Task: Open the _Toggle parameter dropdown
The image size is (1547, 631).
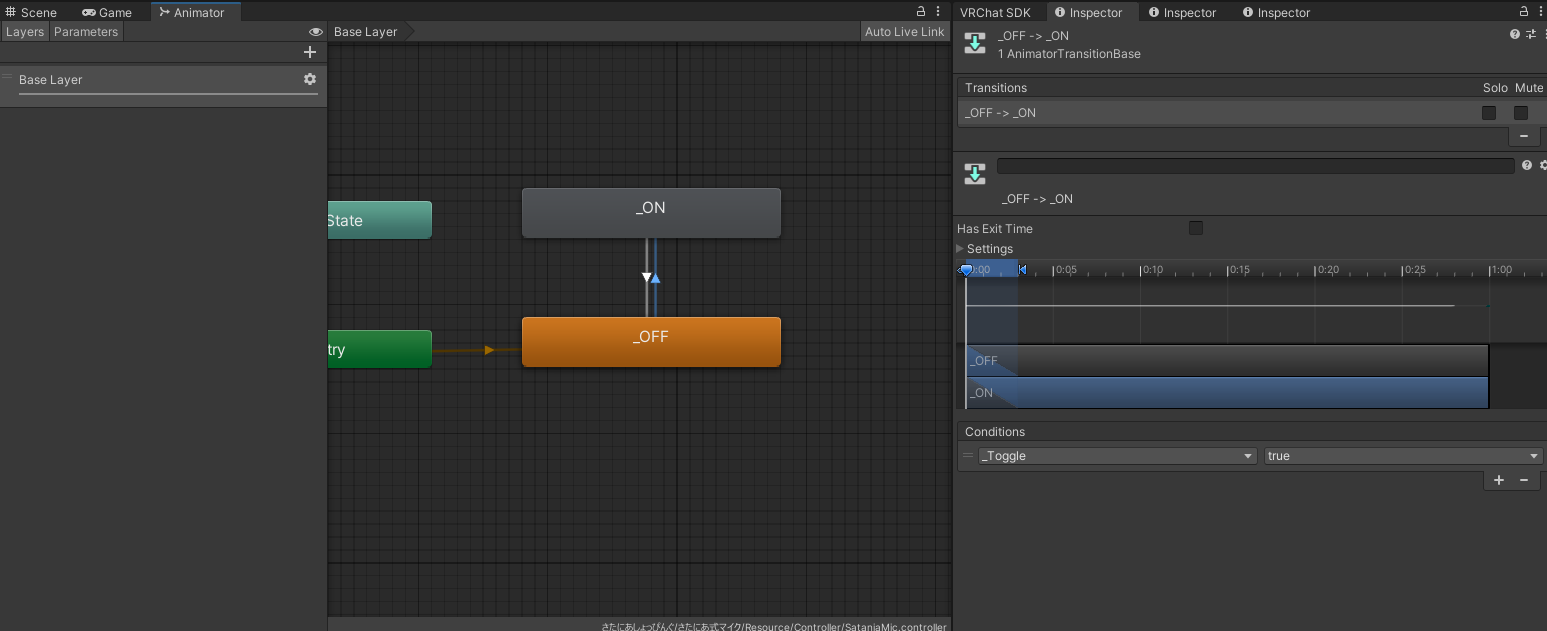Action: (1117, 456)
